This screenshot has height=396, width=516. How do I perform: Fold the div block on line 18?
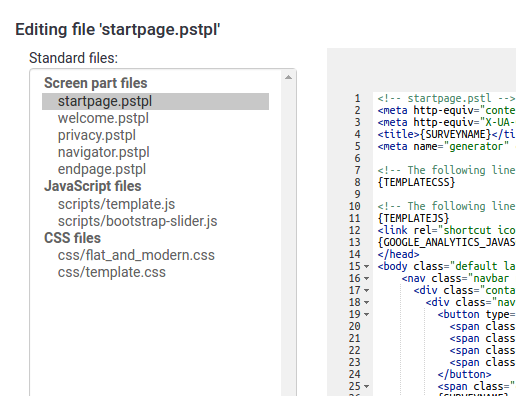tap(366, 302)
